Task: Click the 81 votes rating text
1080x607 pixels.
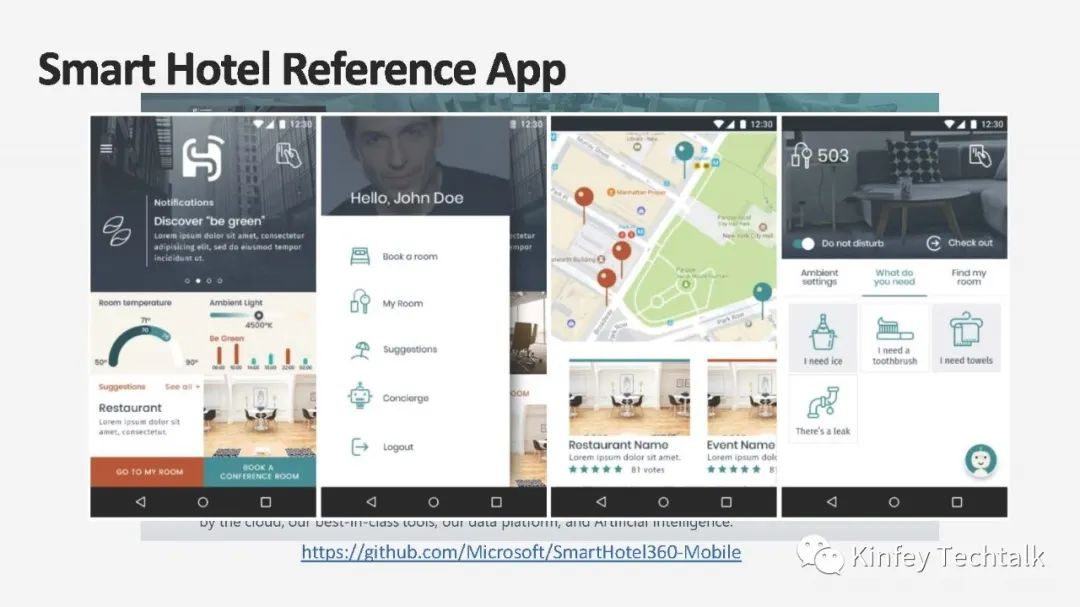Action: point(647,470)
